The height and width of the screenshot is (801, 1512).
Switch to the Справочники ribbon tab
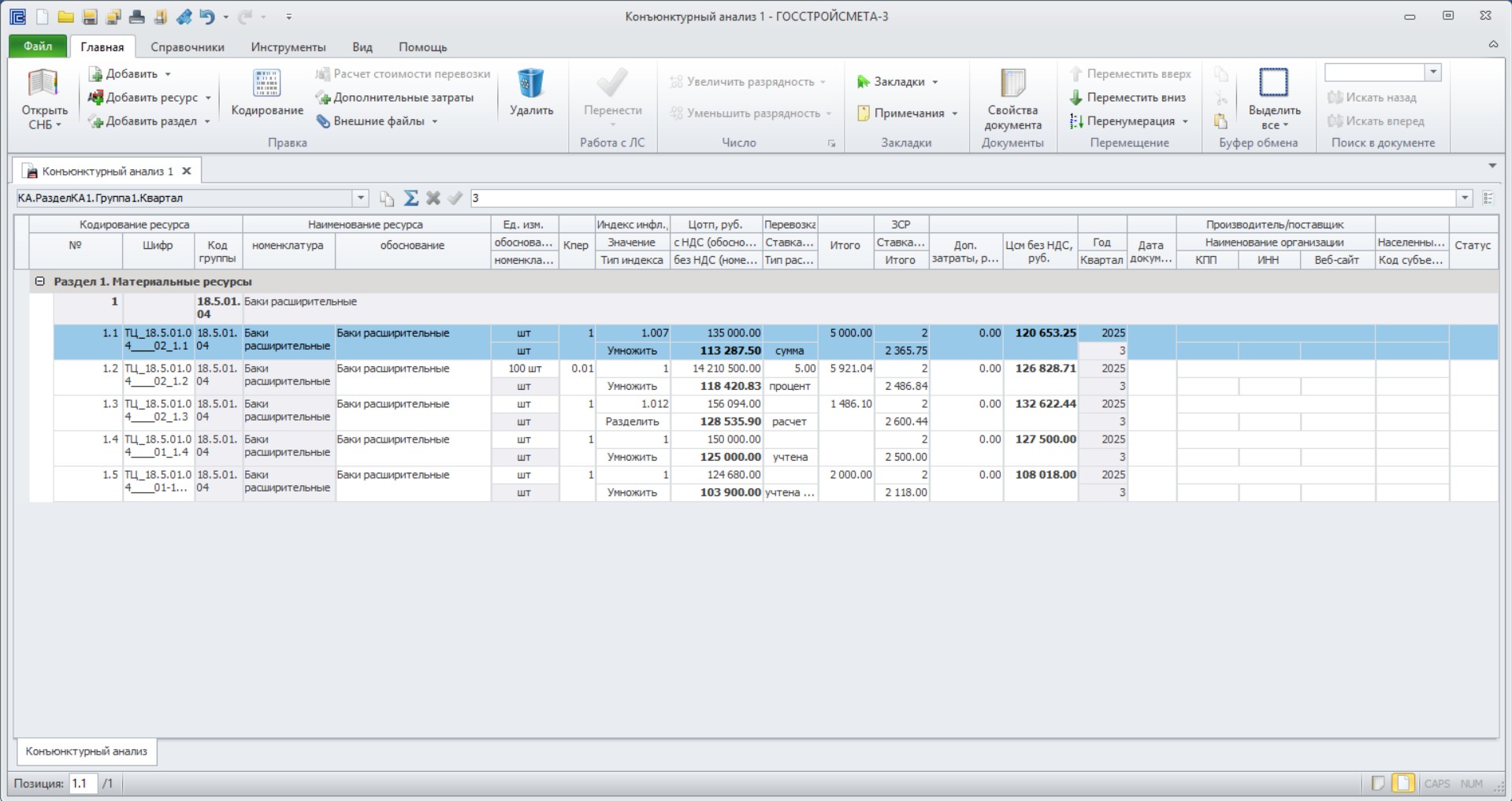(188, 47)
